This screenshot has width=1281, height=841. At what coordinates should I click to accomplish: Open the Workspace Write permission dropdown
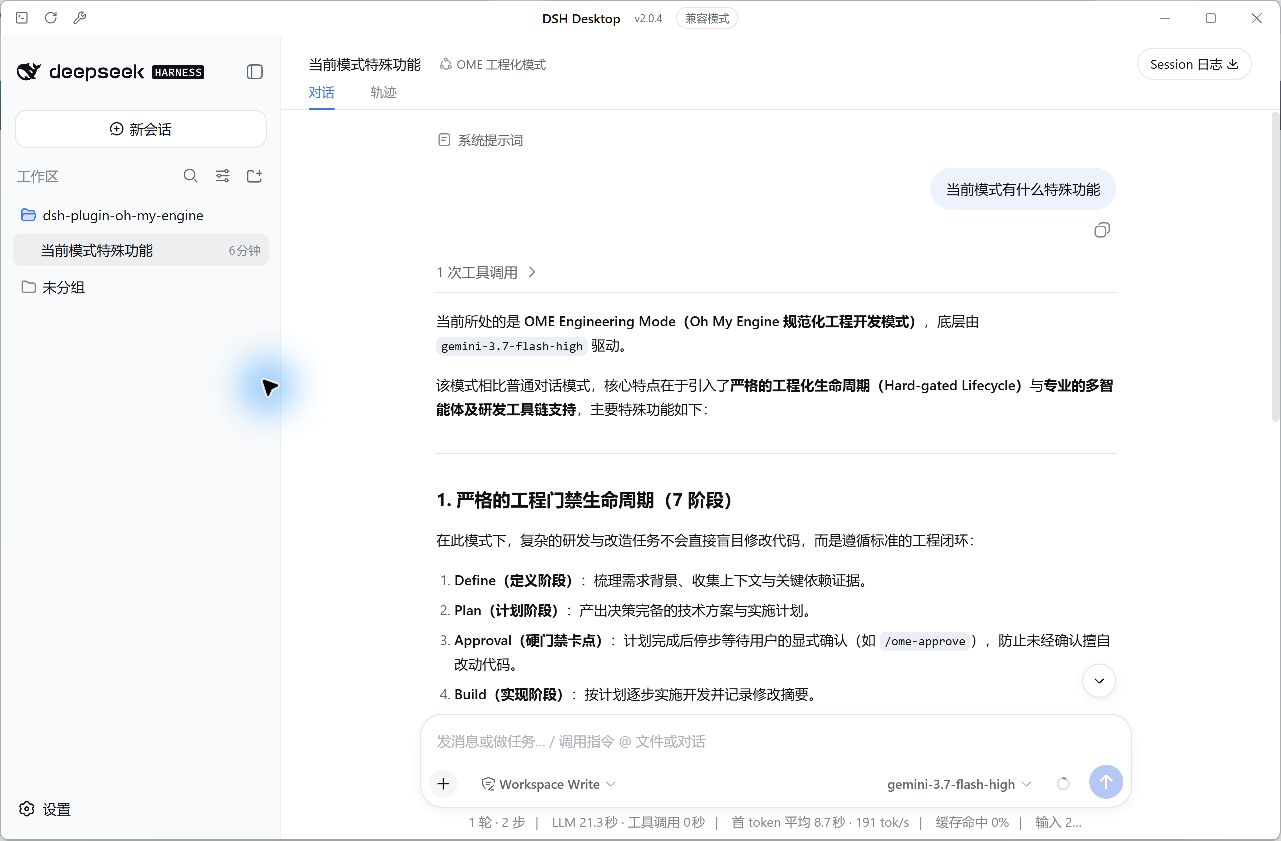[x=549, y=784]
